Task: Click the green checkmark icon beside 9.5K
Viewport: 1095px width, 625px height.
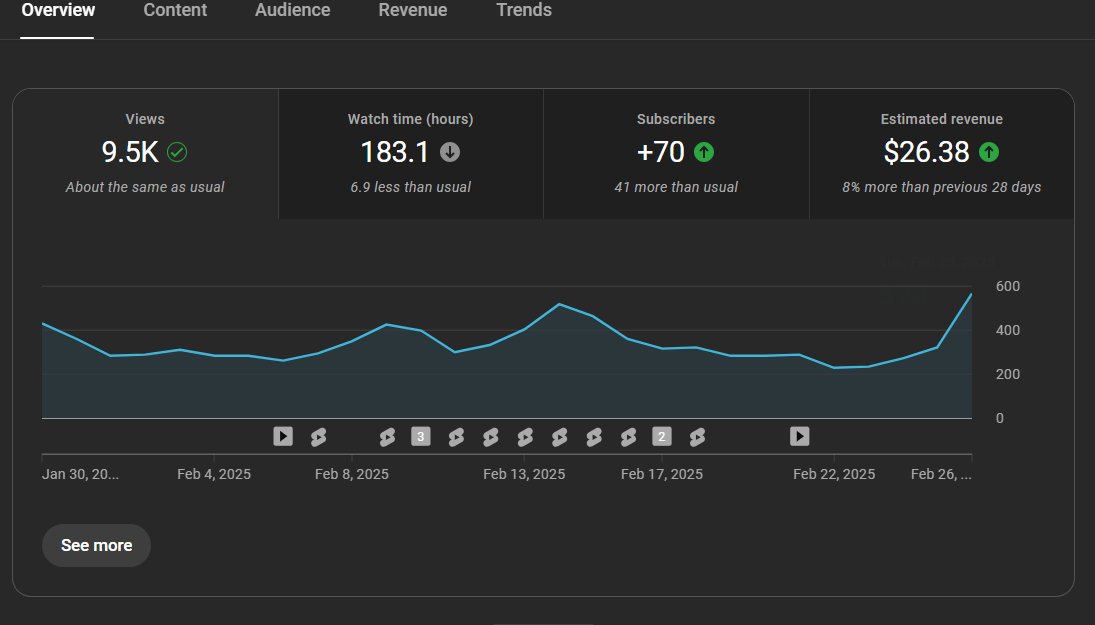Action: click(177, 152)
